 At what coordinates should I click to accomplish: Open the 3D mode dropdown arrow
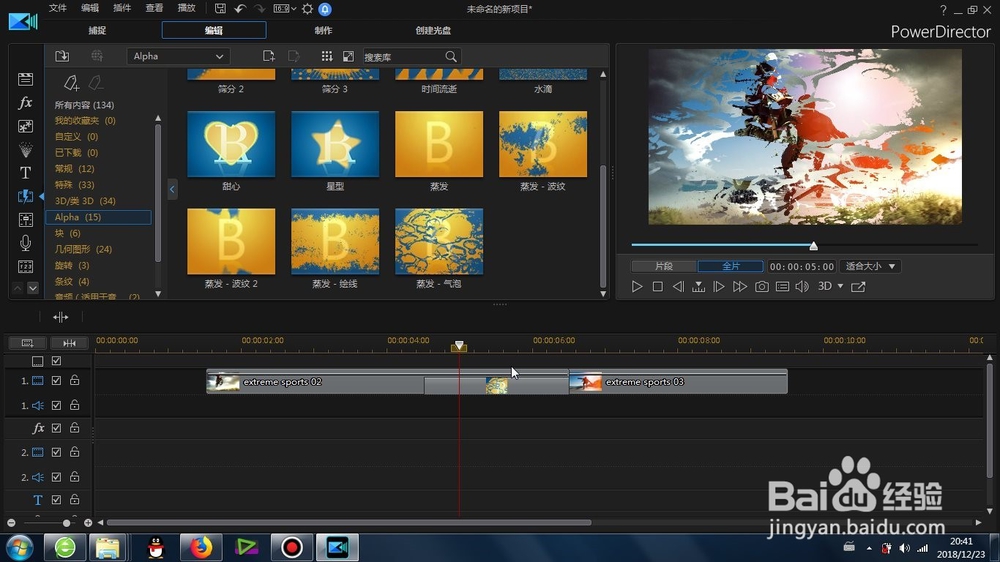tap(840, 286)
